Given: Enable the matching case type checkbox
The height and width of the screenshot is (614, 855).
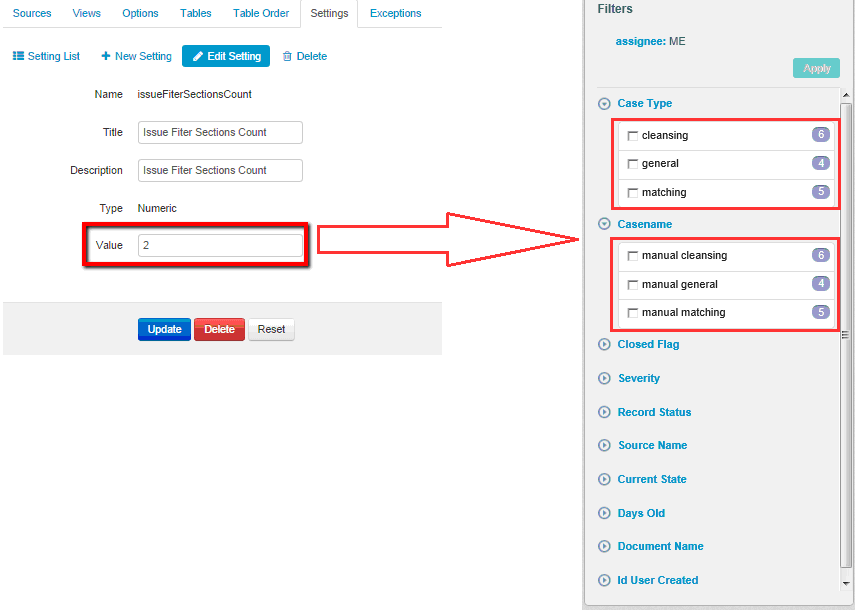Looking at the screenshot, I should (632, 193).
